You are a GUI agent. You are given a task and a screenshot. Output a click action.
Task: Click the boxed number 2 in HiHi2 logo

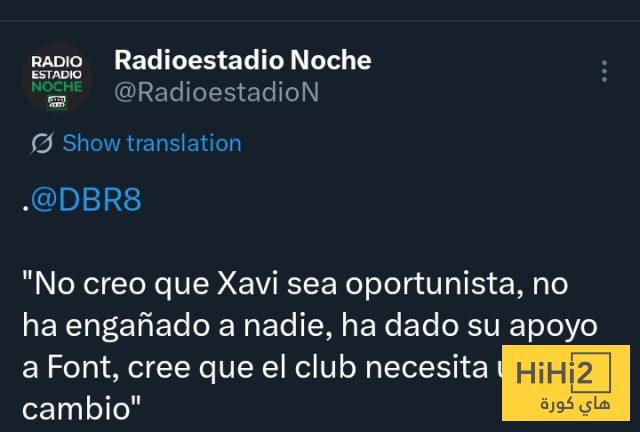point(591,372)
